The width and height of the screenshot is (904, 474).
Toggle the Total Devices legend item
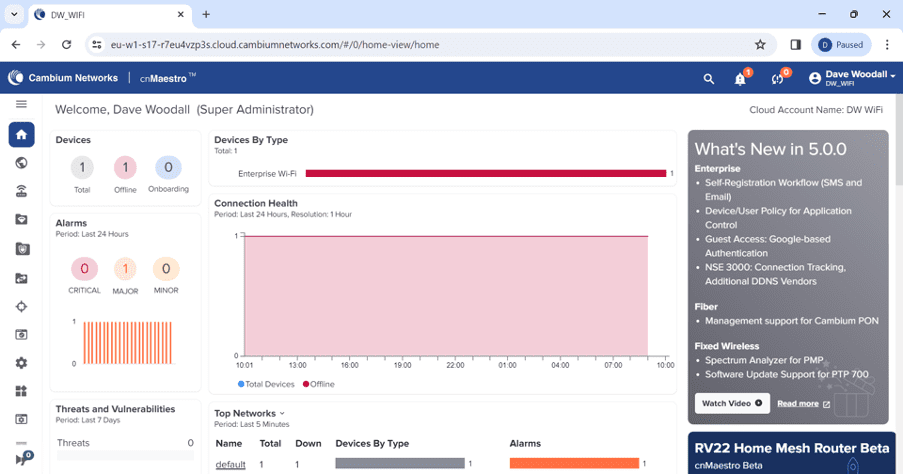(x=266, y=384)
